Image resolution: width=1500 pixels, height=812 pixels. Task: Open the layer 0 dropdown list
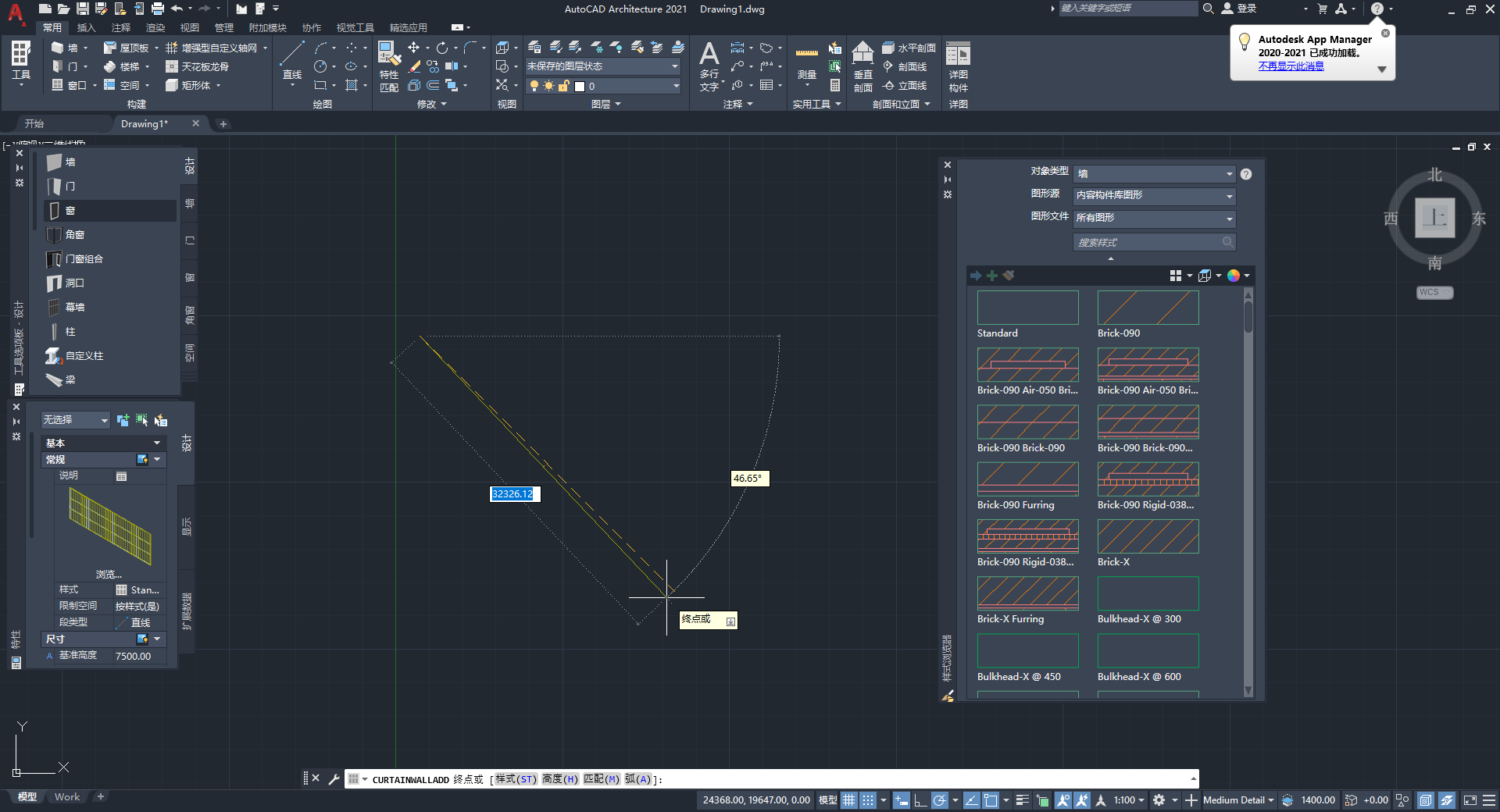point(603,86)
